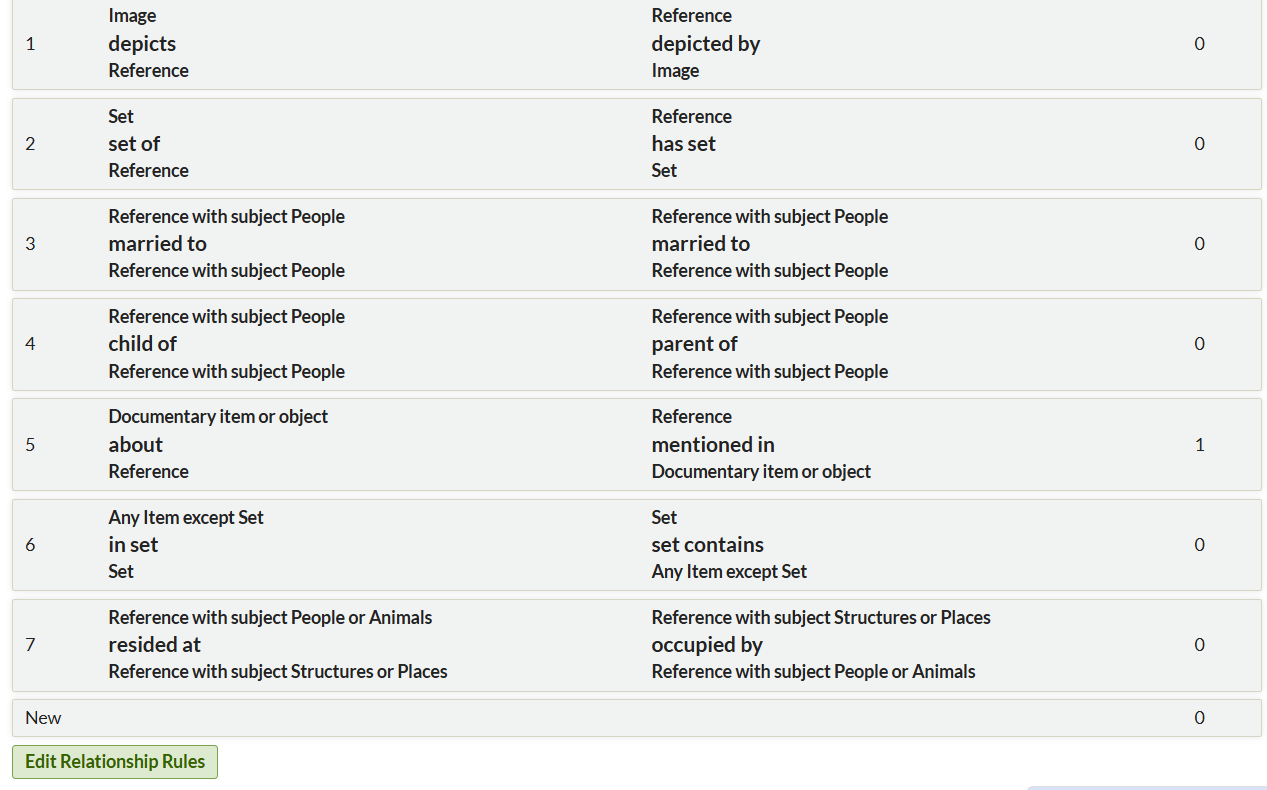
Task: Click the "mentioned in" inverse label
Action: coord(713,445)
